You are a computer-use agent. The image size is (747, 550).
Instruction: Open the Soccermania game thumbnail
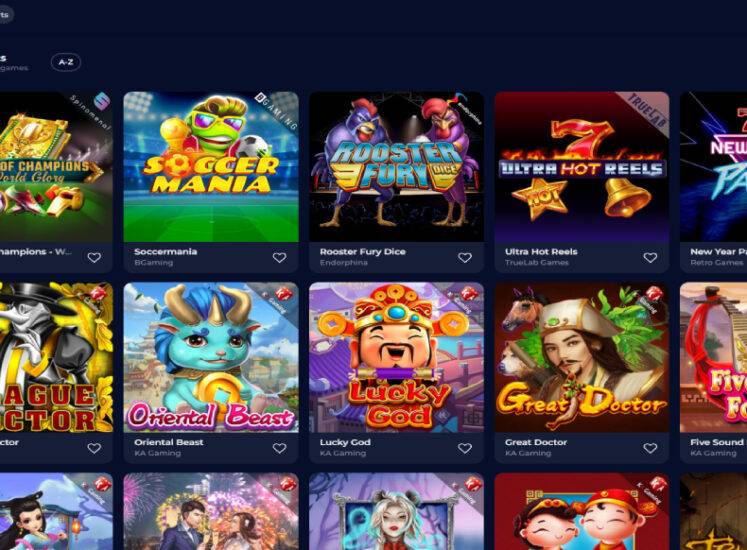click(x=211, y=167)
